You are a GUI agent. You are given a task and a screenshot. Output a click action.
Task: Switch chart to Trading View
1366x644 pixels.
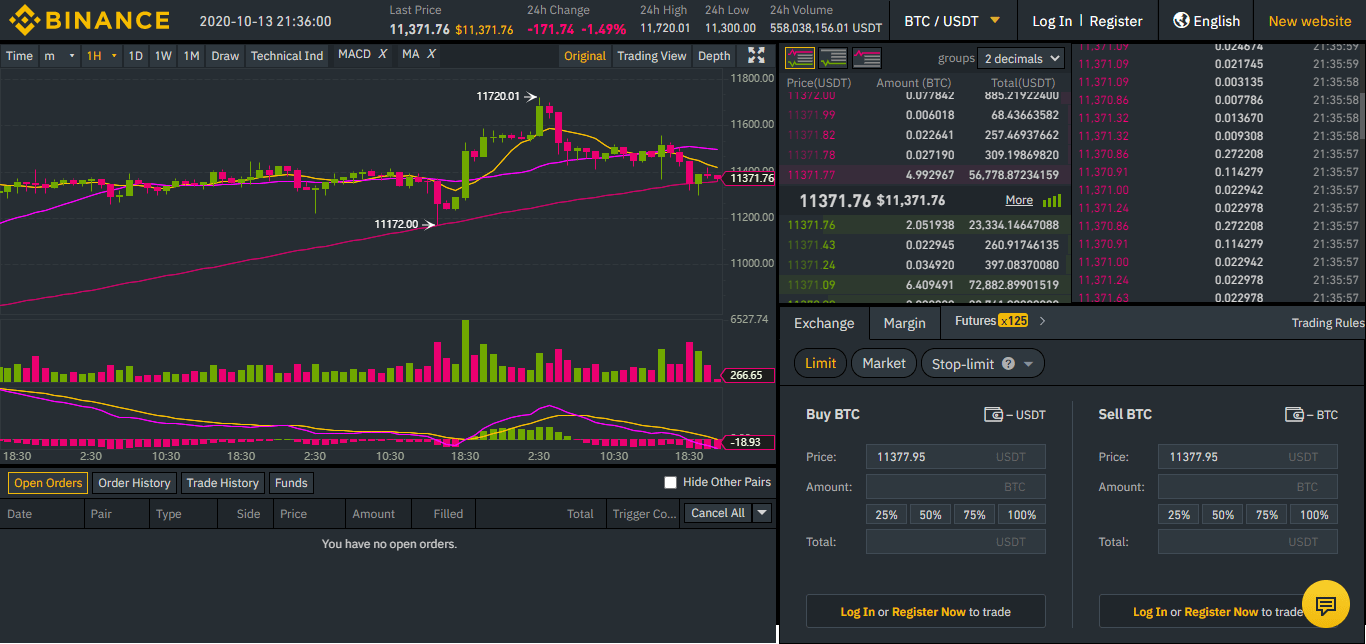click(652, 56)
